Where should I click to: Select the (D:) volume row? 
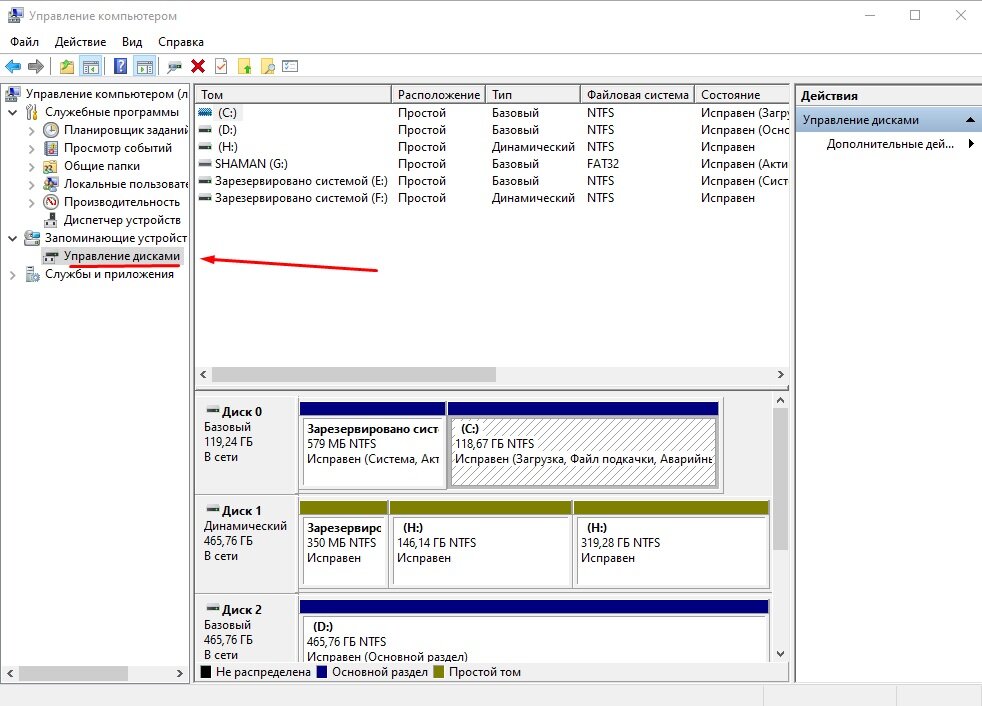[492, 130]
